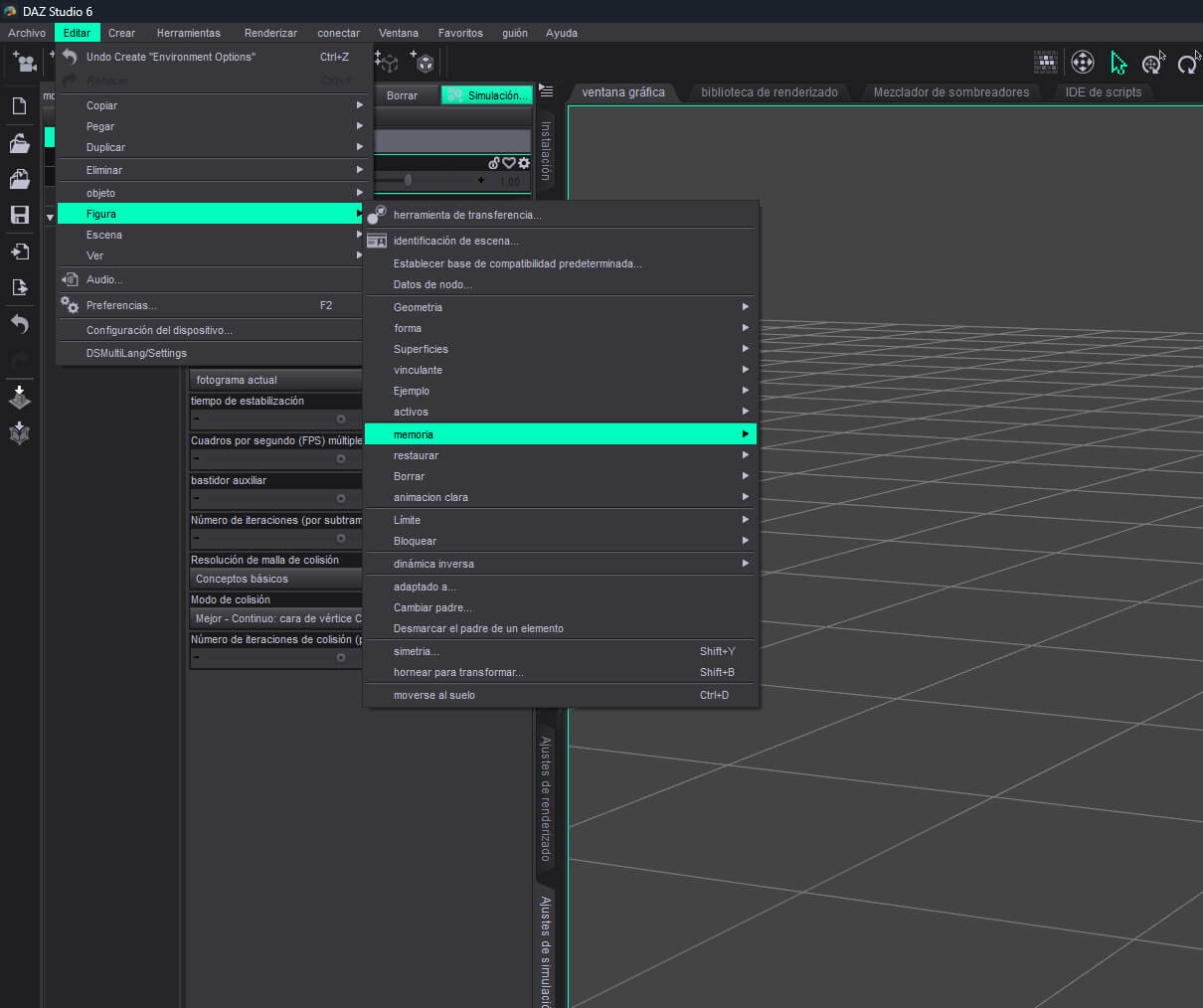1203x1008 pixels.
Task: Switch to IDE de scripts tab
Action: click(1104, 92)
